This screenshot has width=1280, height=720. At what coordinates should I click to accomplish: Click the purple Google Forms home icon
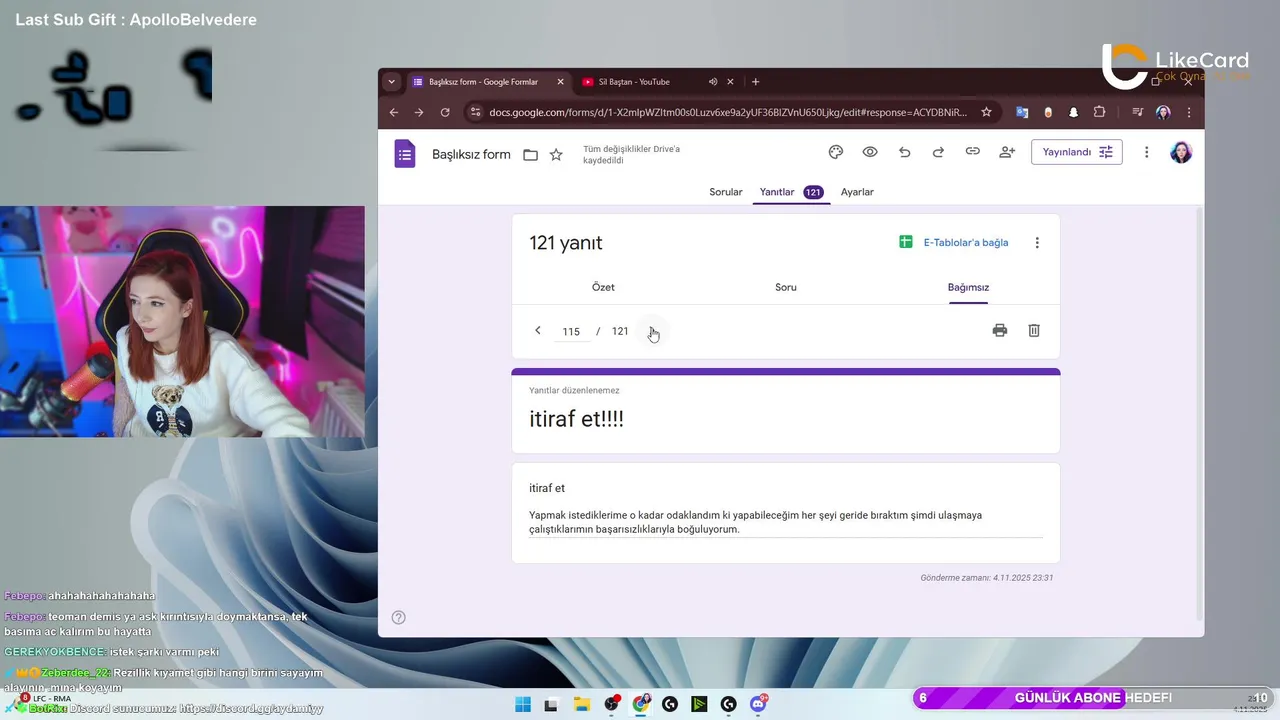coord(405,154)
